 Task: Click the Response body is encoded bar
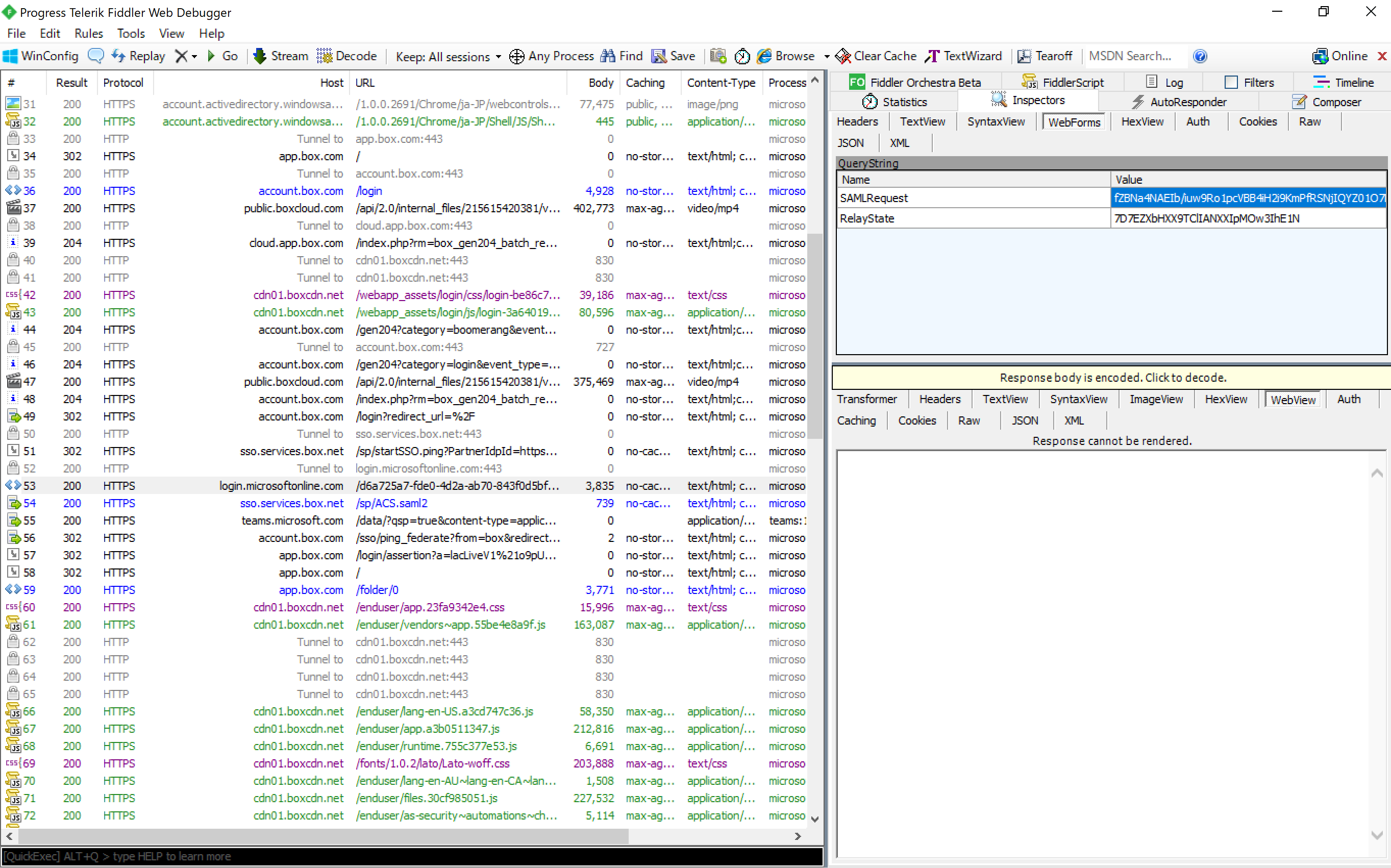click(x=1112, y=377)
